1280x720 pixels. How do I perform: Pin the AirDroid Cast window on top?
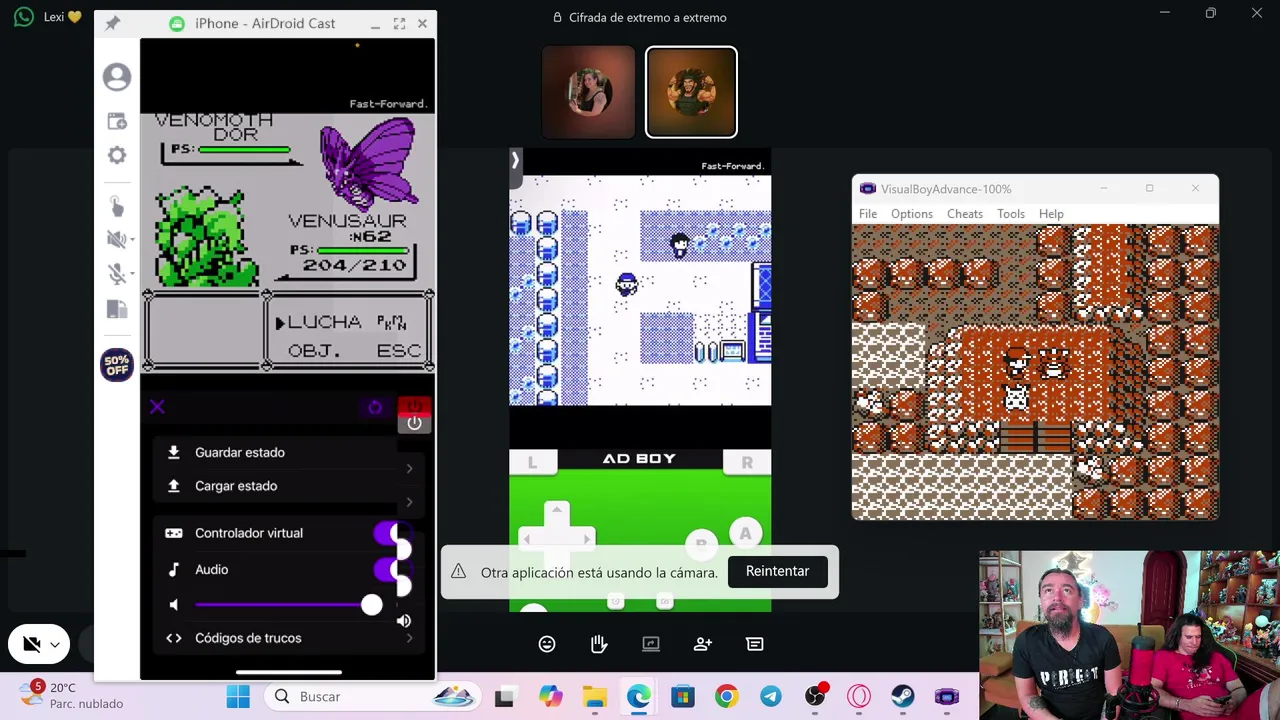point(112,23)
